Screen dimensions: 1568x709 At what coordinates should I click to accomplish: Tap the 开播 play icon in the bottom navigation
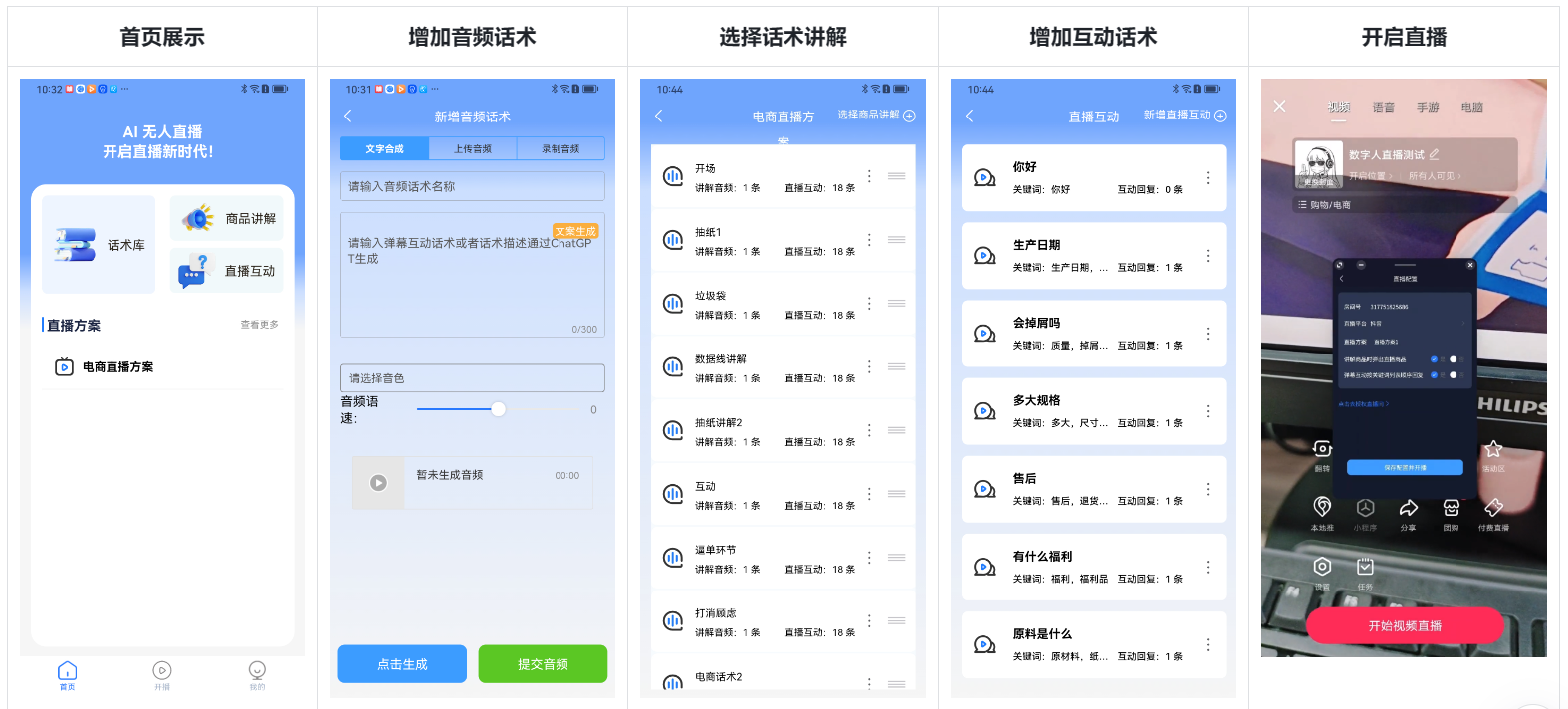pyautogui.click(x=162, y=674)
